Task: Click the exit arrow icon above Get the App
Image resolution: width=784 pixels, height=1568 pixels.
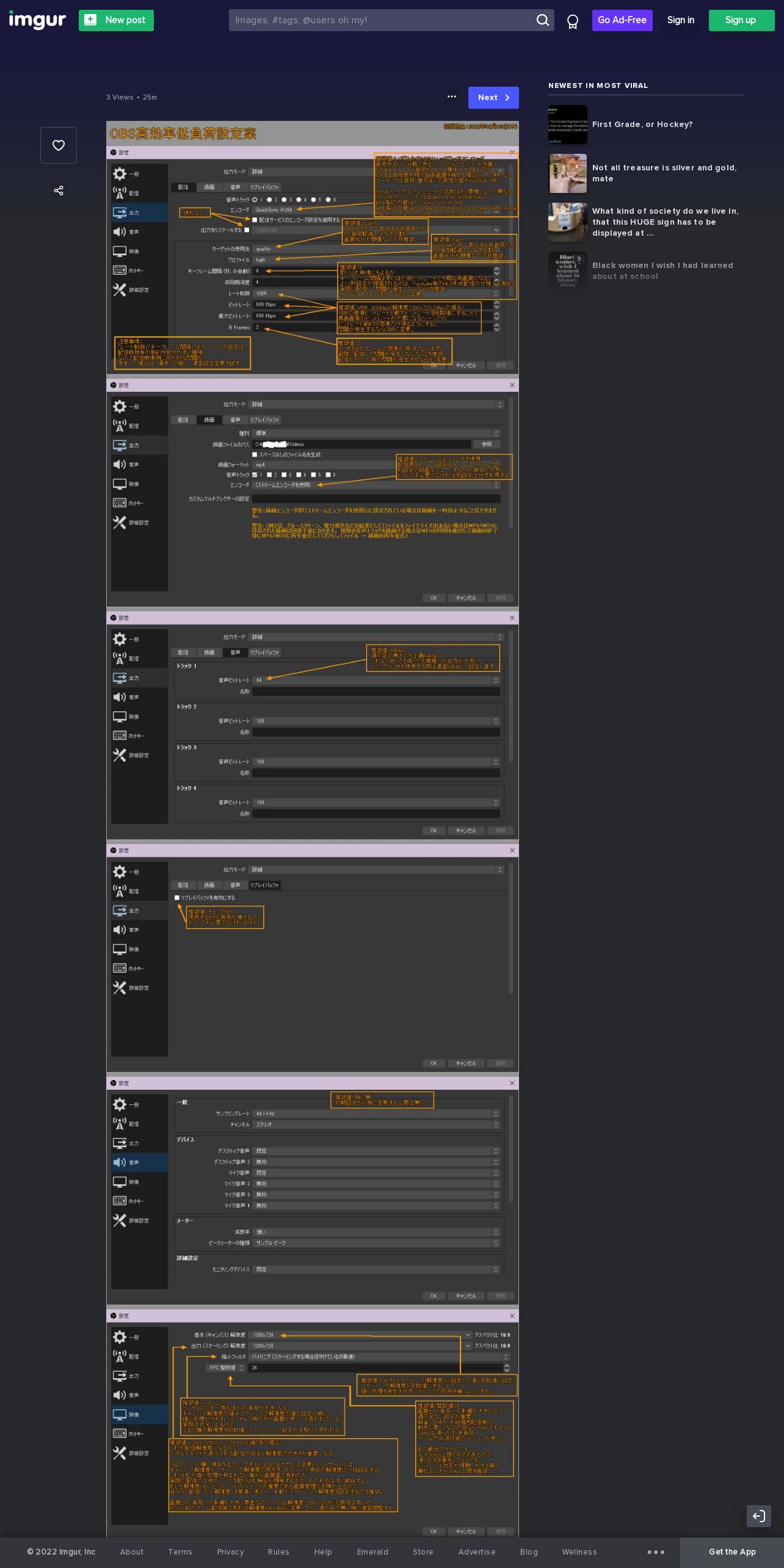Action: [x=759, y=1515]
